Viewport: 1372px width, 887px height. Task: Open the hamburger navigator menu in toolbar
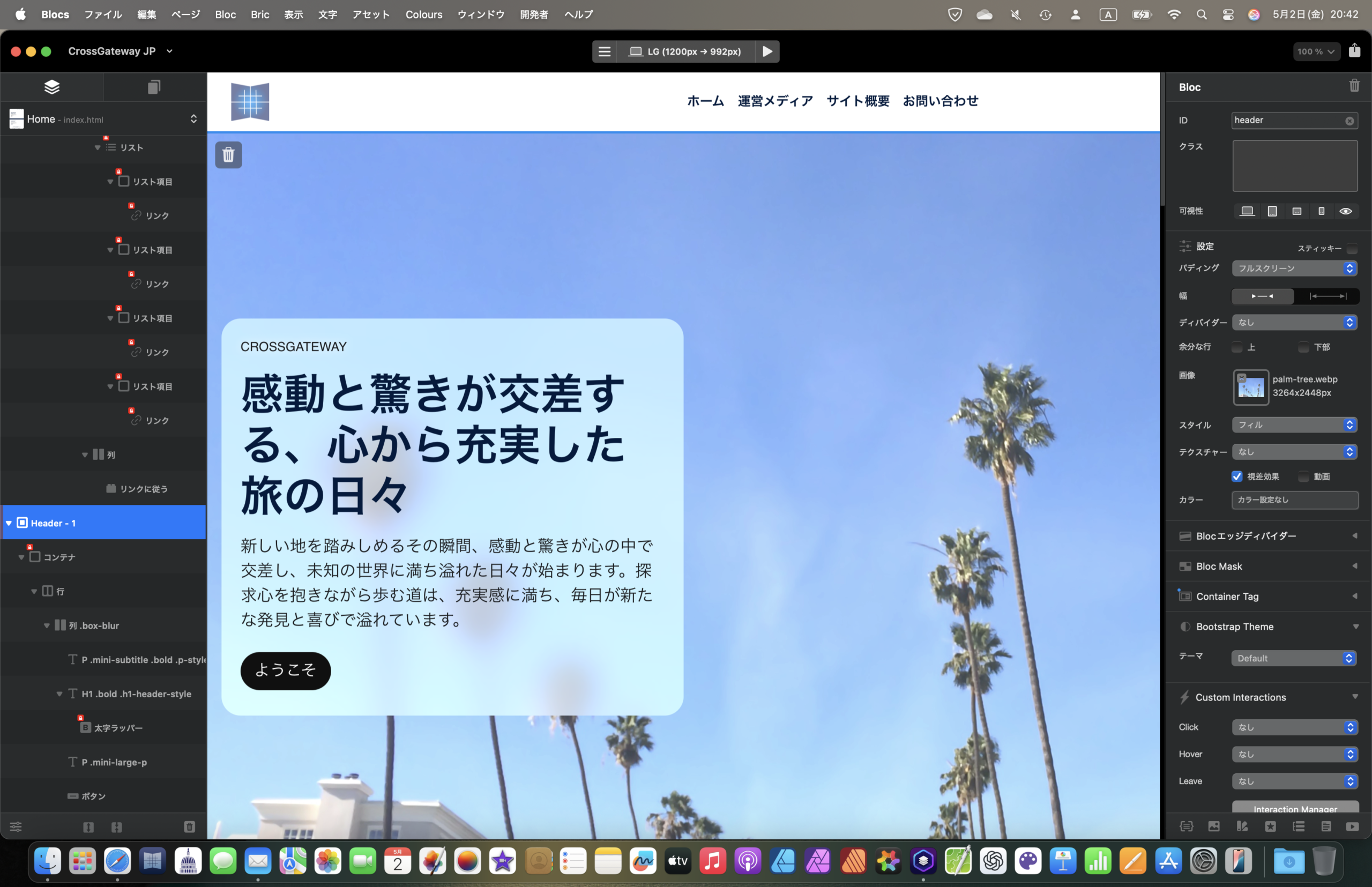pos(604,51)
